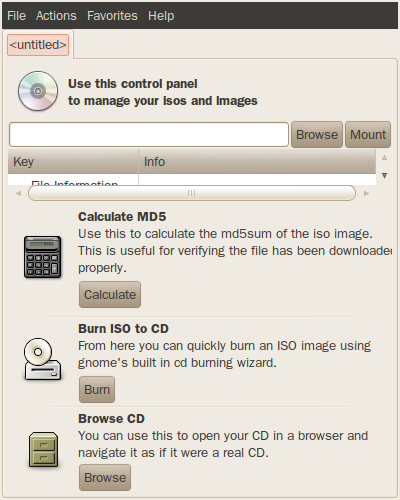Open the Actions menu
Image resolution: width=400 pixels, height=500 pixels.
[x=56, y=16]
